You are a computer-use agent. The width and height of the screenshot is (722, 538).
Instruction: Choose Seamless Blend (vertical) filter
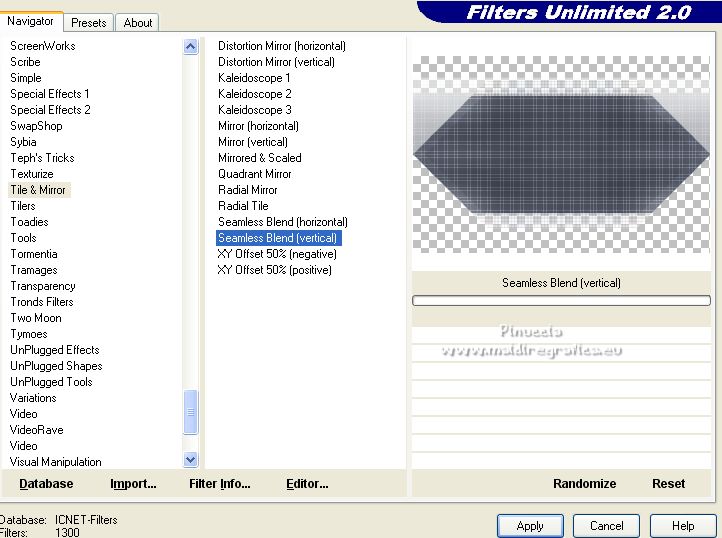click(279, 238)
